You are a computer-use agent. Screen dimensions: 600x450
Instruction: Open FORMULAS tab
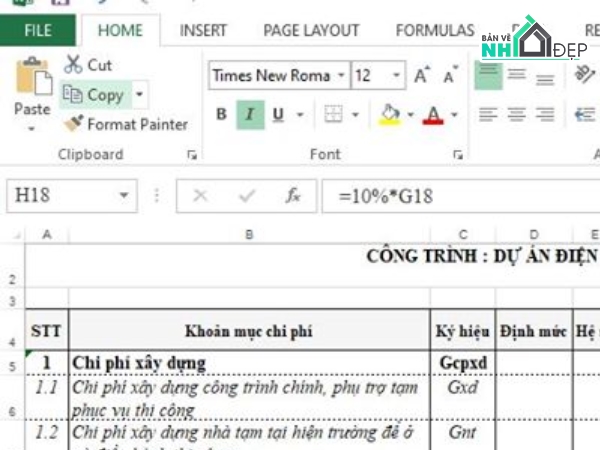tap(435, 30)
